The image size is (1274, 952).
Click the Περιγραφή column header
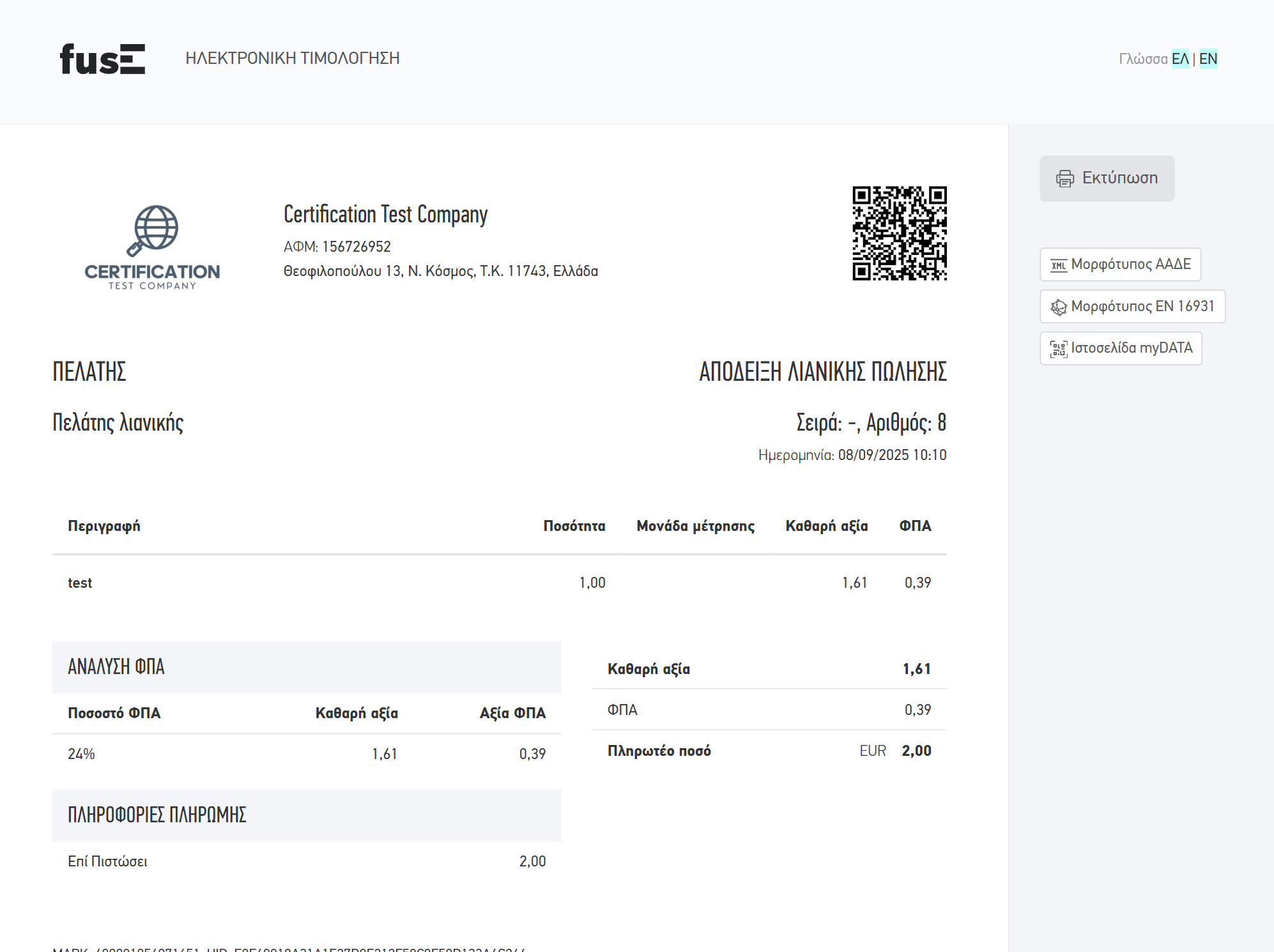click(x=104, y=526)
